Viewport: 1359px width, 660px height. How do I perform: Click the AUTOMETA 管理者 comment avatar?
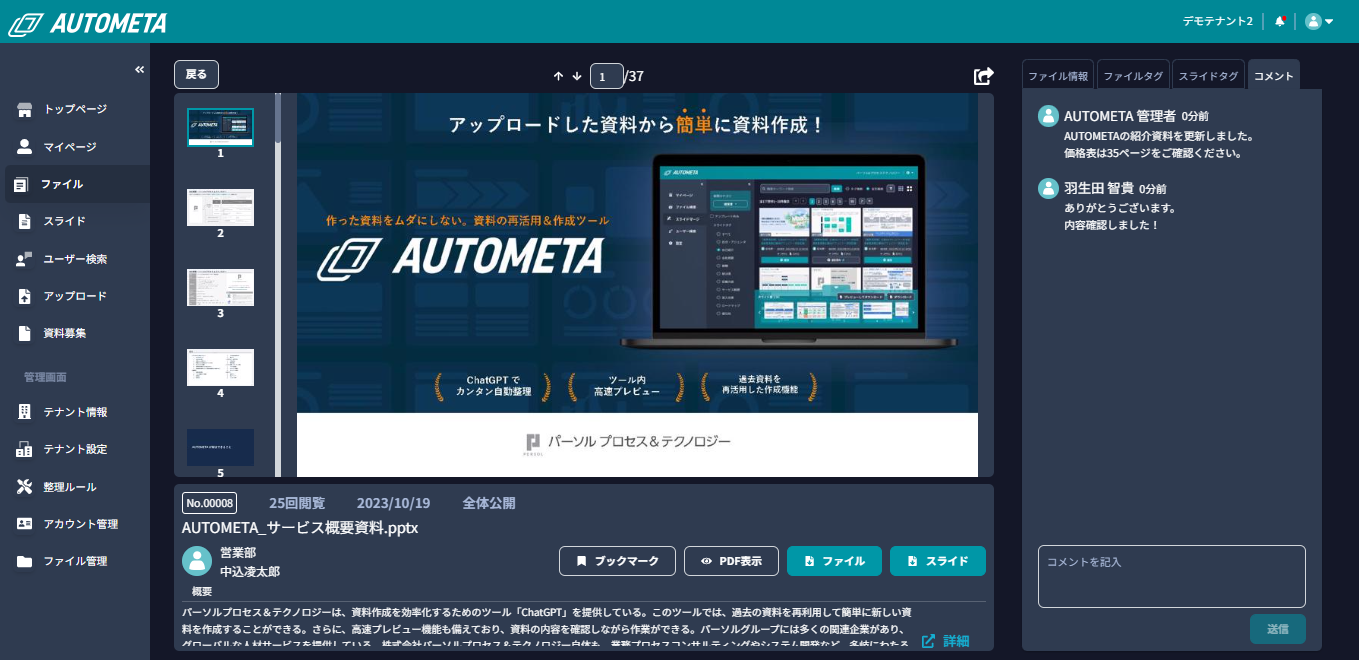click(1048, 116)
